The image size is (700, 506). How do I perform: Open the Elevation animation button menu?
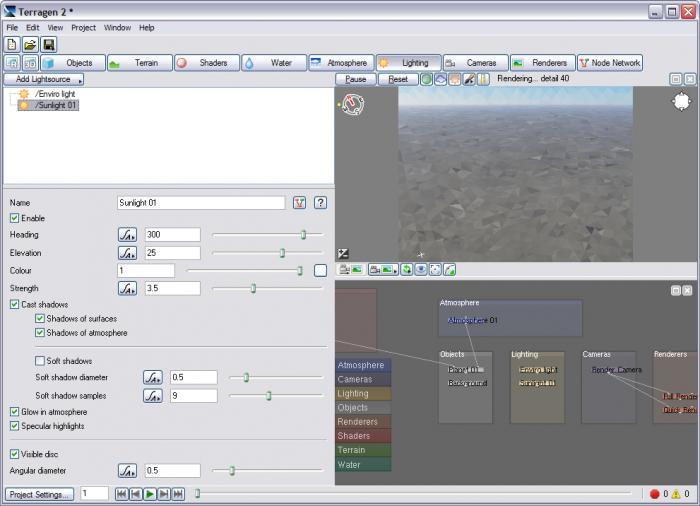point(127,253)
